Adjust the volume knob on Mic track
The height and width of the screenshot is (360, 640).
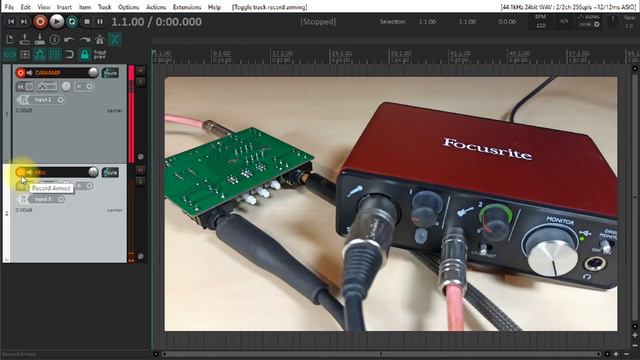click(93, 172)
